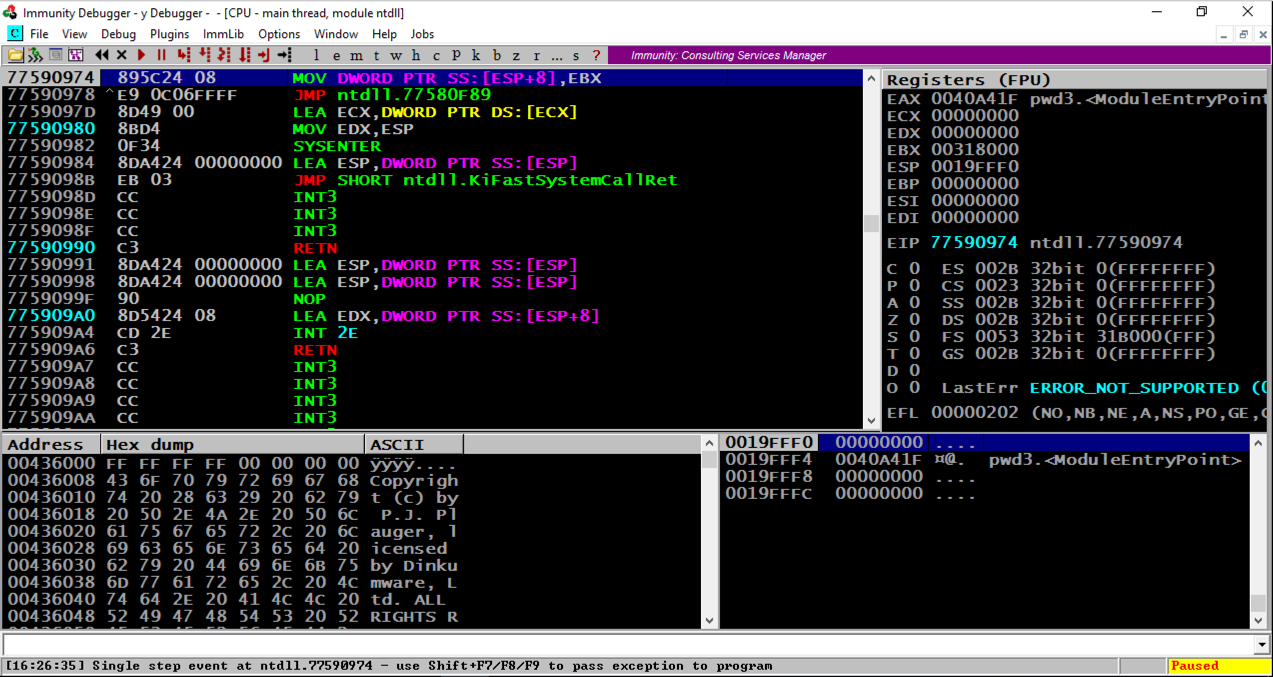The height and width of the screenshot is (677, 1273).
Task: Run the program with the red play icon
Action: [x=141, y=55]
